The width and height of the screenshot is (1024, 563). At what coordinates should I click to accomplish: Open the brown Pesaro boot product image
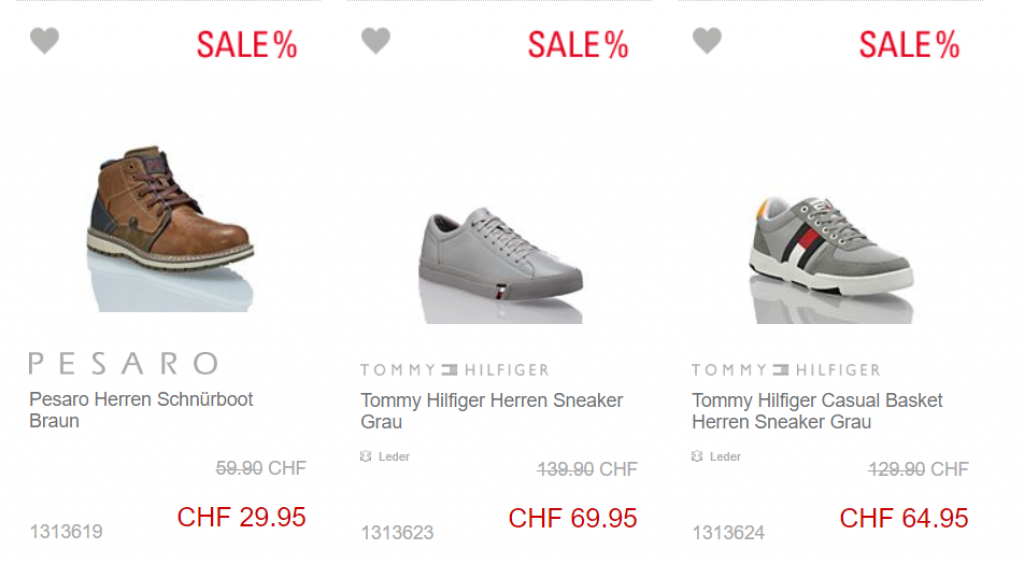(x=170, y=227)
